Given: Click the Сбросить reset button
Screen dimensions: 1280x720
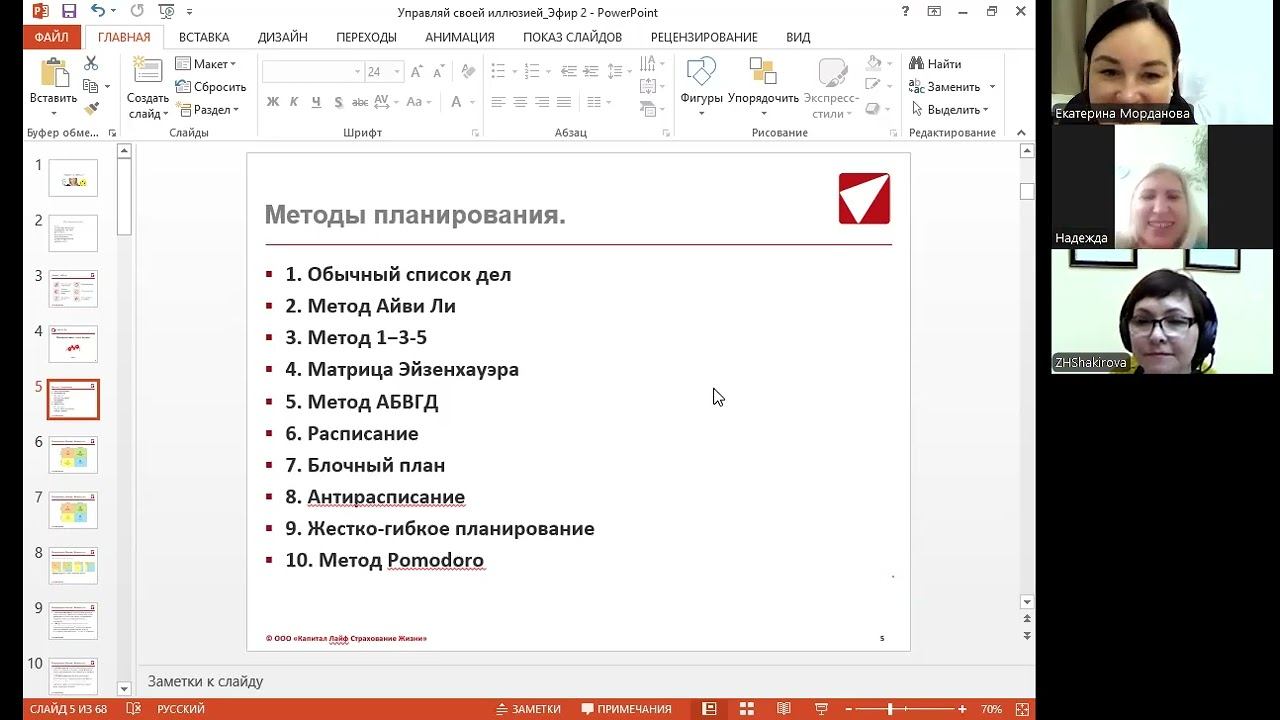Looking at the screenshot, I should [211, 87].
